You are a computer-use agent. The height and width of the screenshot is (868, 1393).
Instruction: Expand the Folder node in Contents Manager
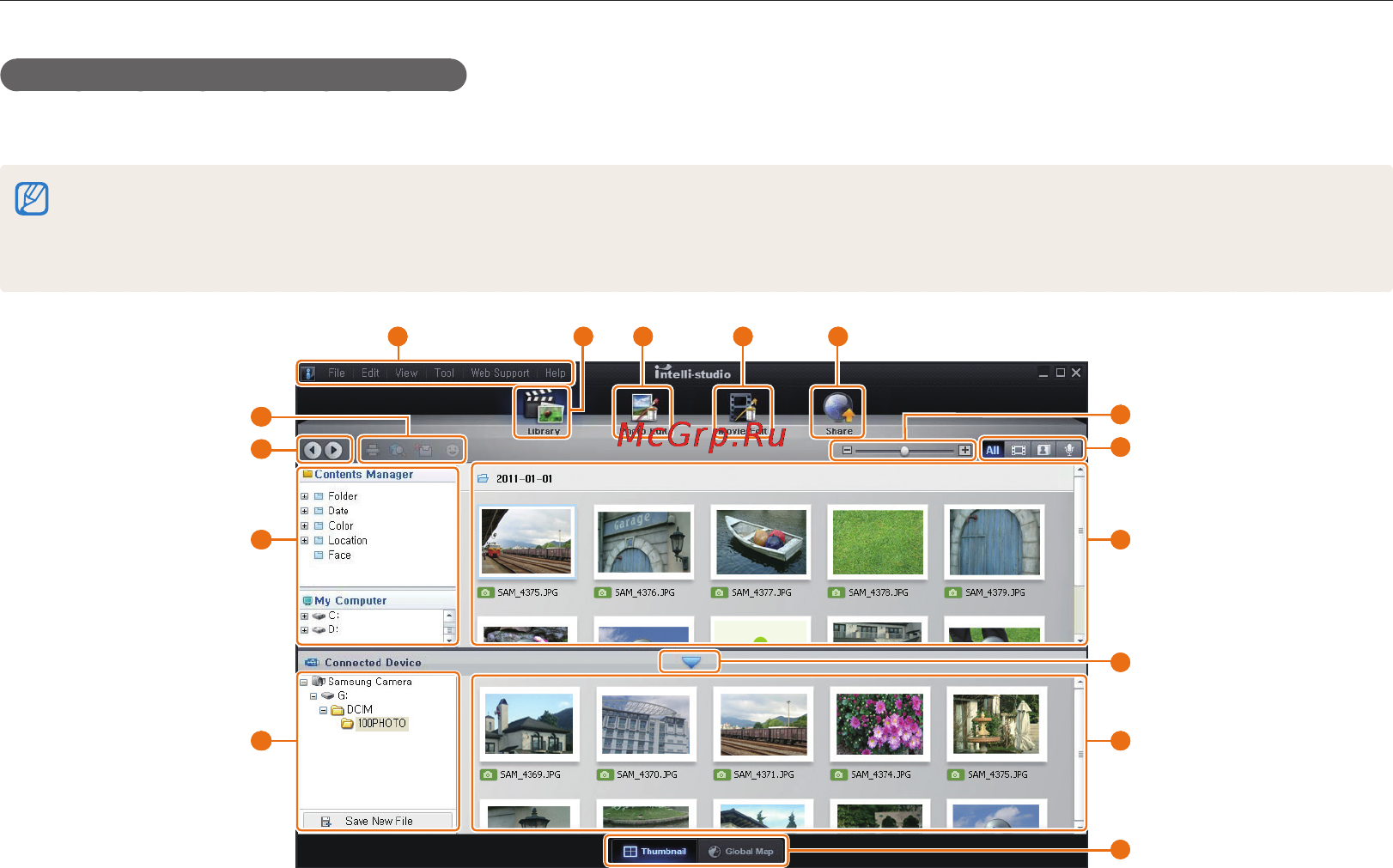(x=304, y=496)
